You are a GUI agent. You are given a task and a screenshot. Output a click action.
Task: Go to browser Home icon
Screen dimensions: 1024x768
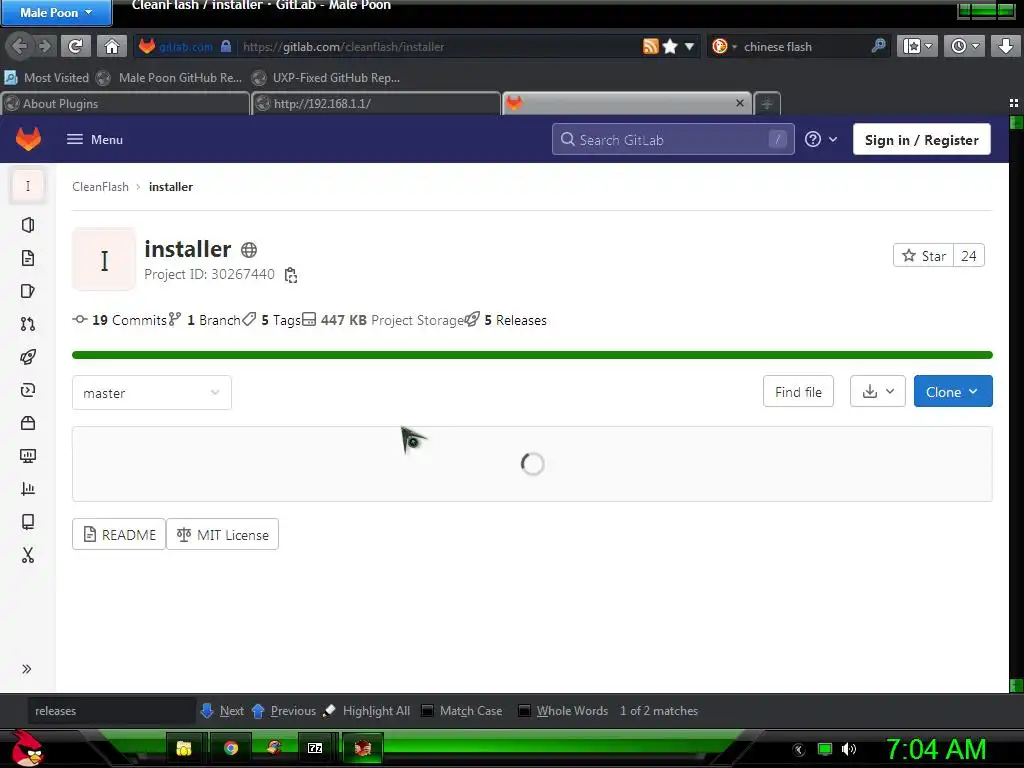[x=112, y=46]
